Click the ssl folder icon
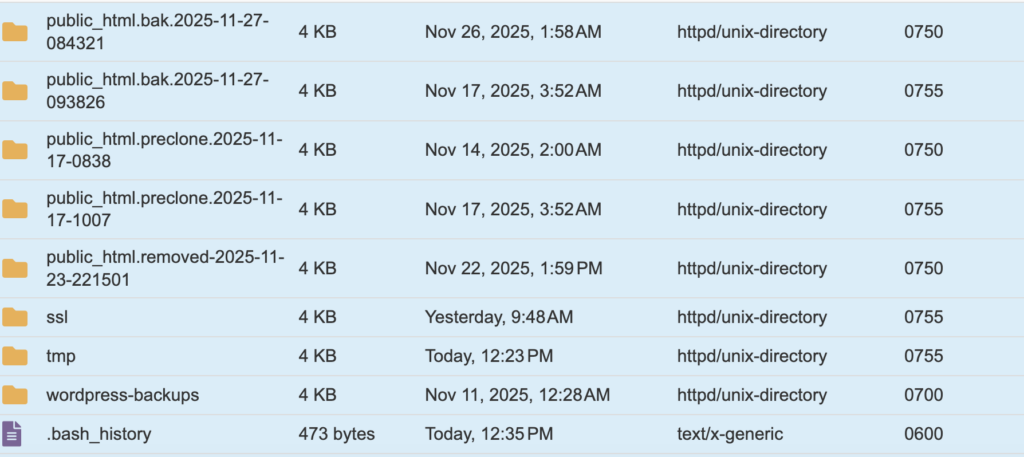Image resolution: width=1024 pixels, height=457 pixels. coord(15,317)
